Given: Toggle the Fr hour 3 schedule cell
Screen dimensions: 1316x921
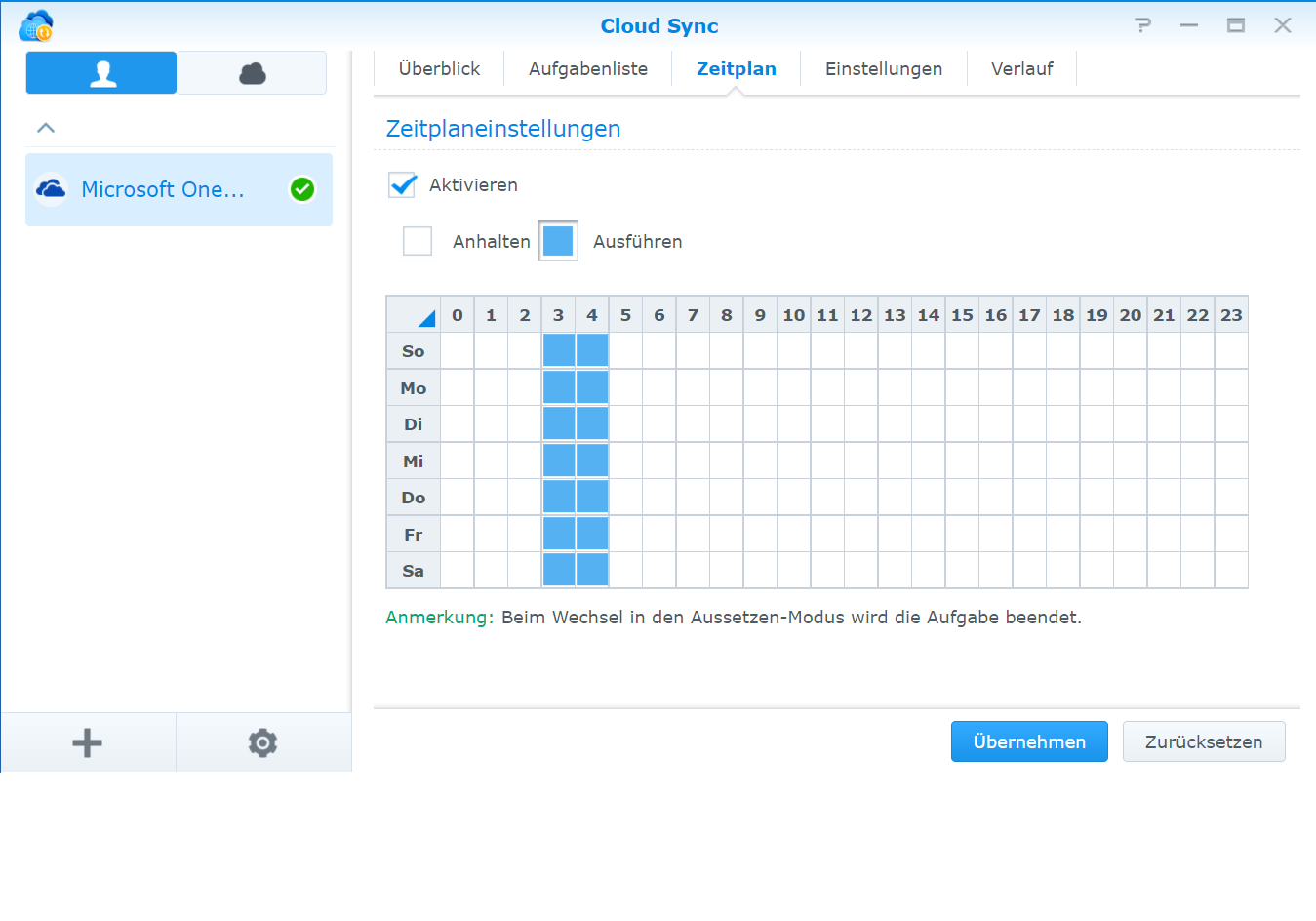Looking at the screenshot, I should (x=558, y=534).
